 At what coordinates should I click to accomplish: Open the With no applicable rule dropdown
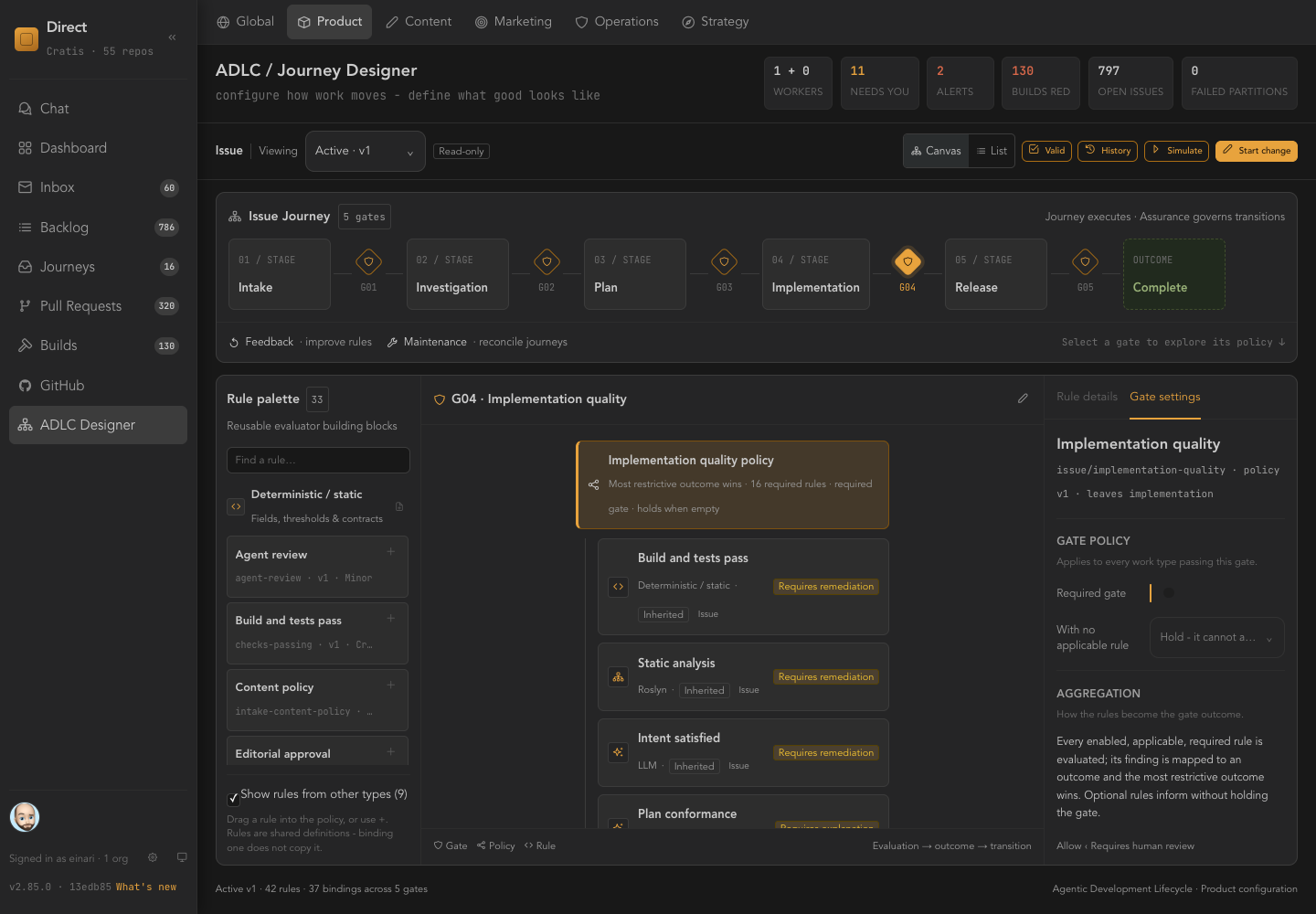click(1217, 637)
